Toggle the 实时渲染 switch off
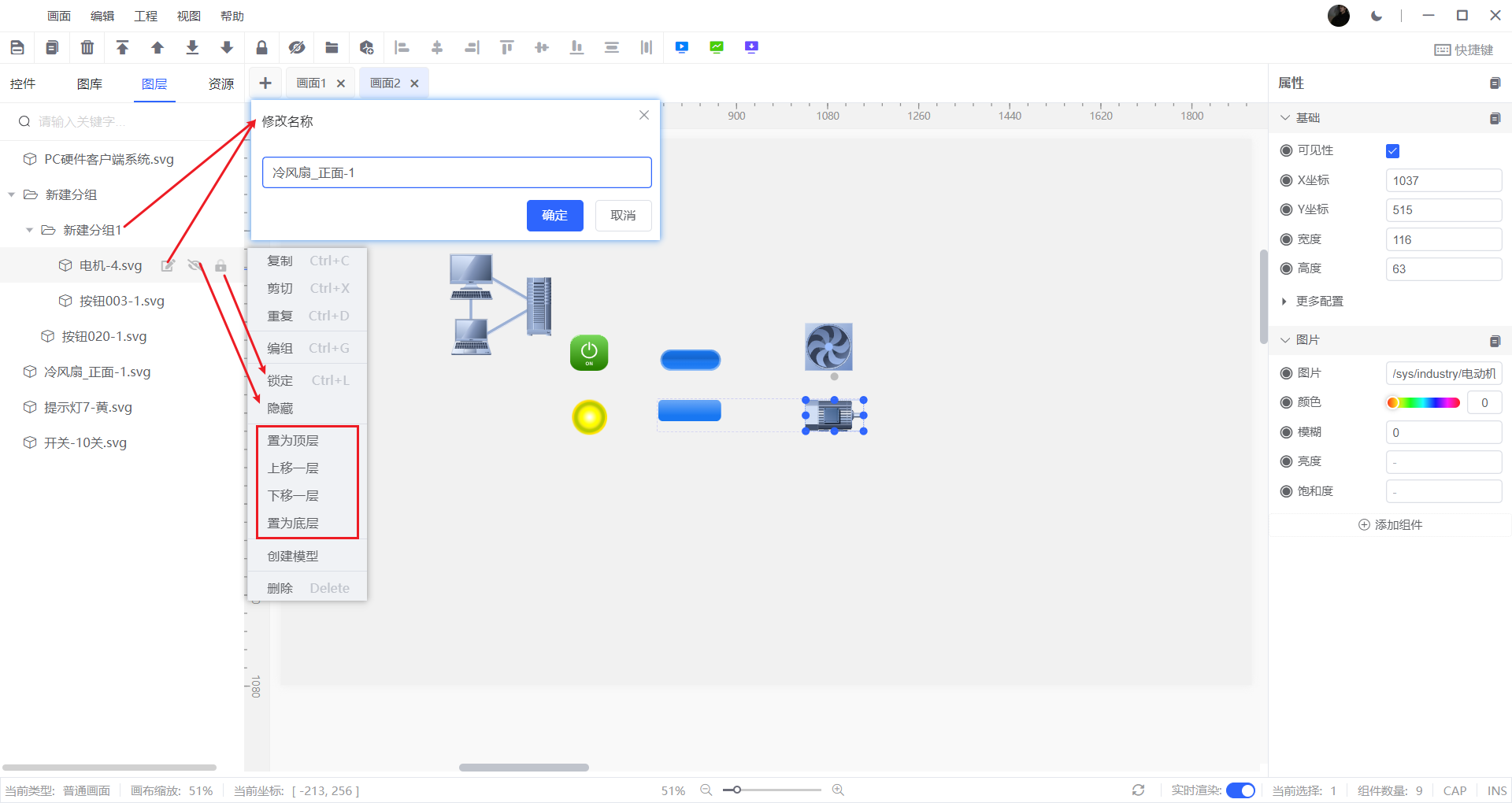The image size is (1512, 803). coord(1240,790)
